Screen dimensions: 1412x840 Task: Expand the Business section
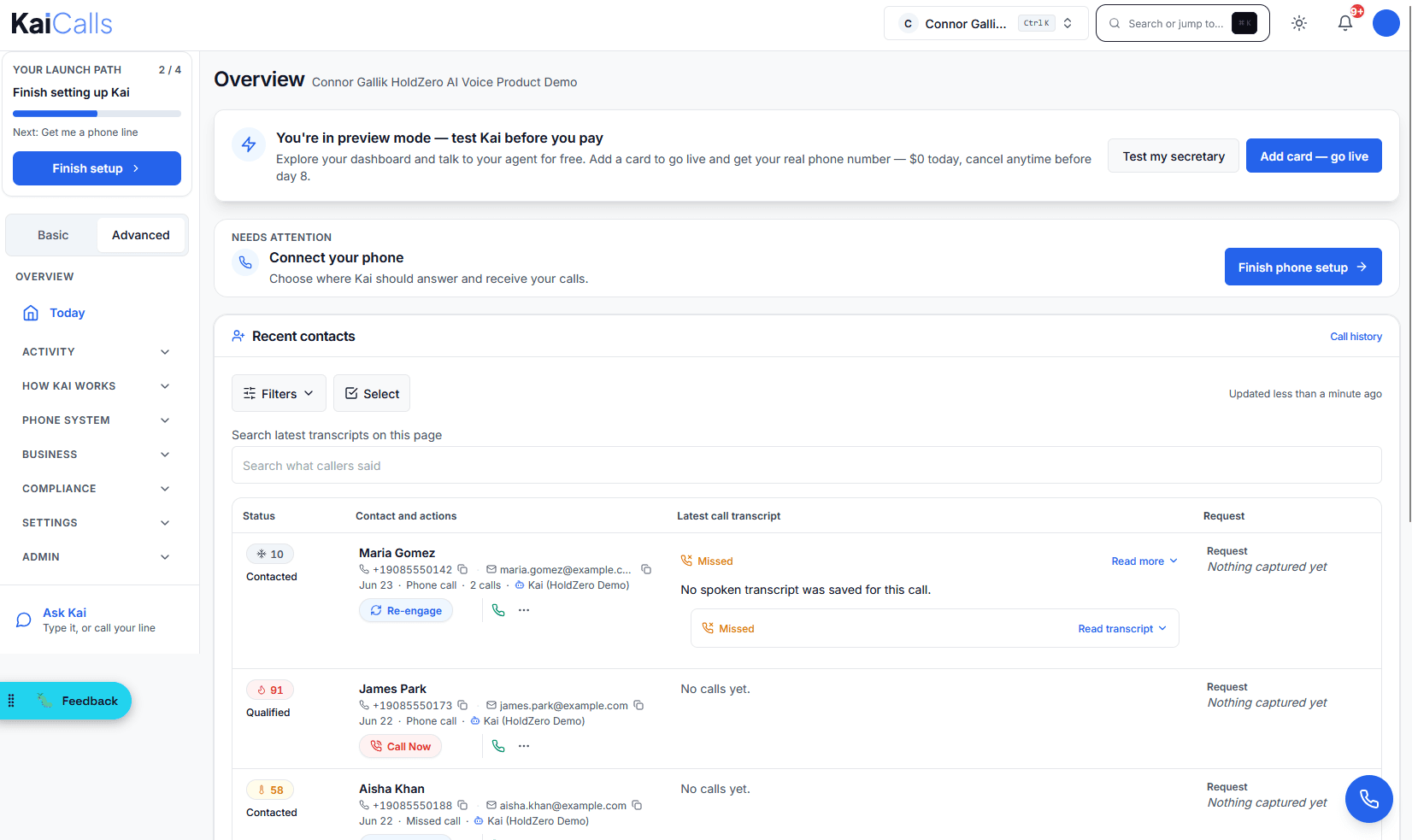pos(96,455)
